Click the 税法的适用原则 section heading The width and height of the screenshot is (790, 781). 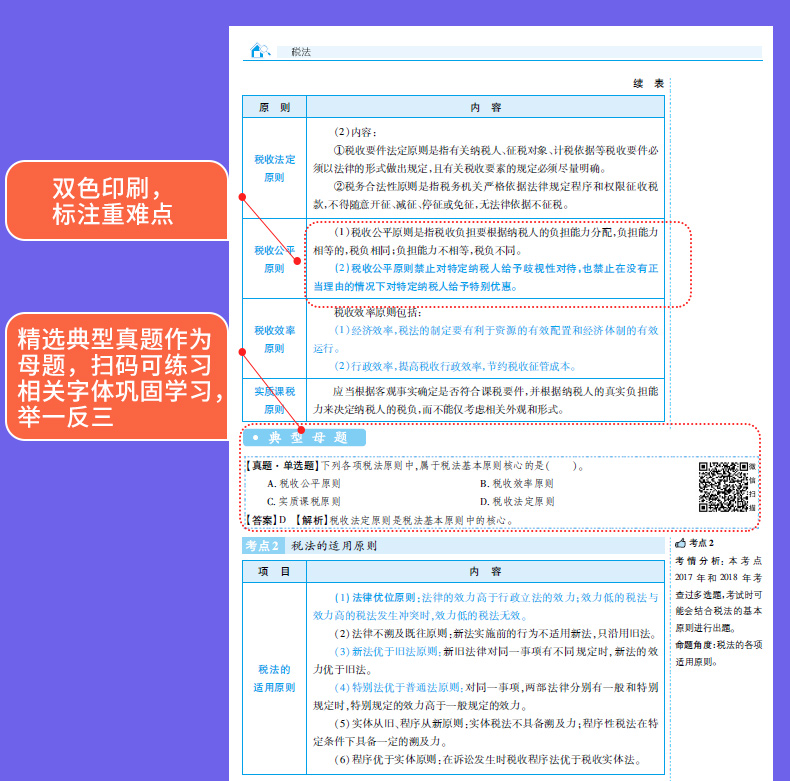click(334, 546)
